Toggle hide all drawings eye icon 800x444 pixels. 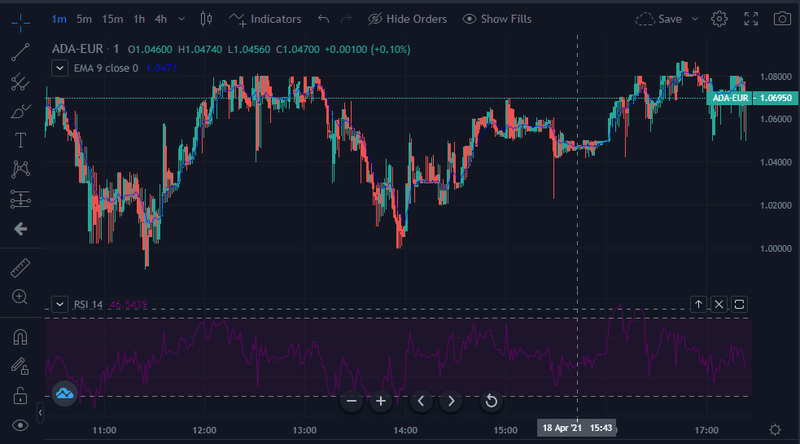(x=20, y=425)
